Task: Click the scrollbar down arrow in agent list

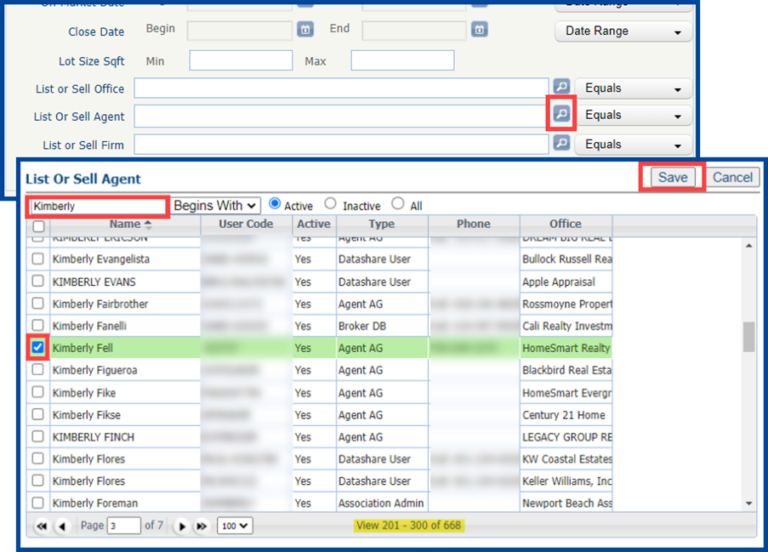Action: coord(748,503)
